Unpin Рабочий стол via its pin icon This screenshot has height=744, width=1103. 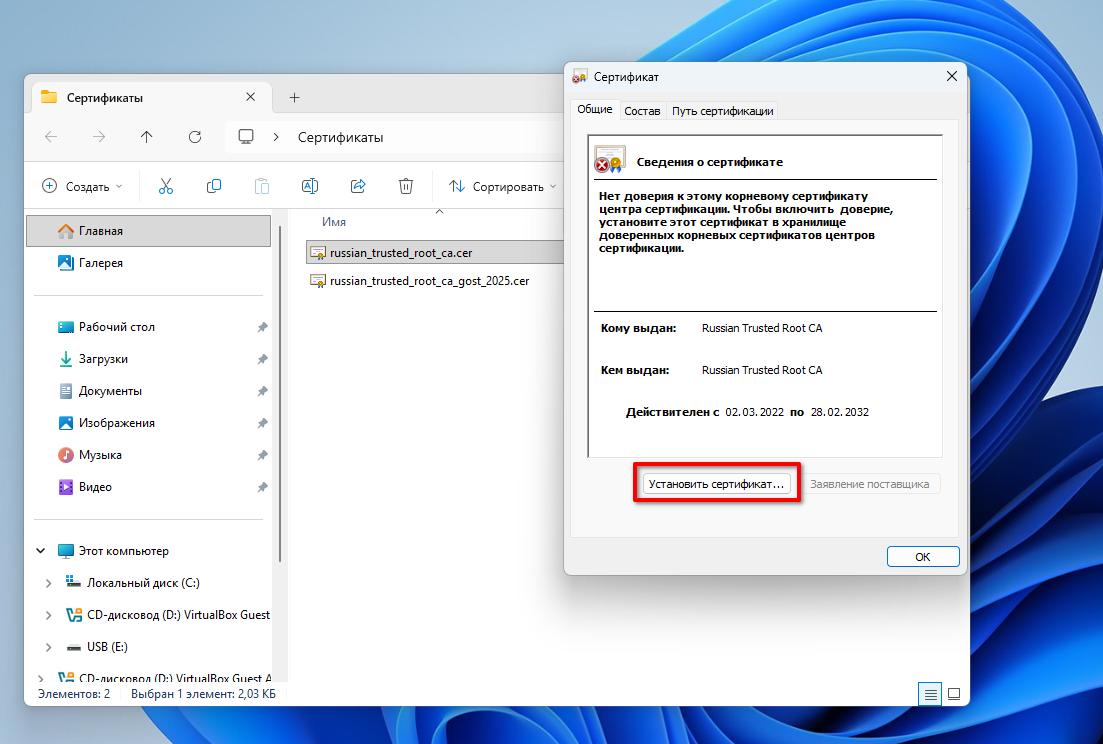click(262, 327)
